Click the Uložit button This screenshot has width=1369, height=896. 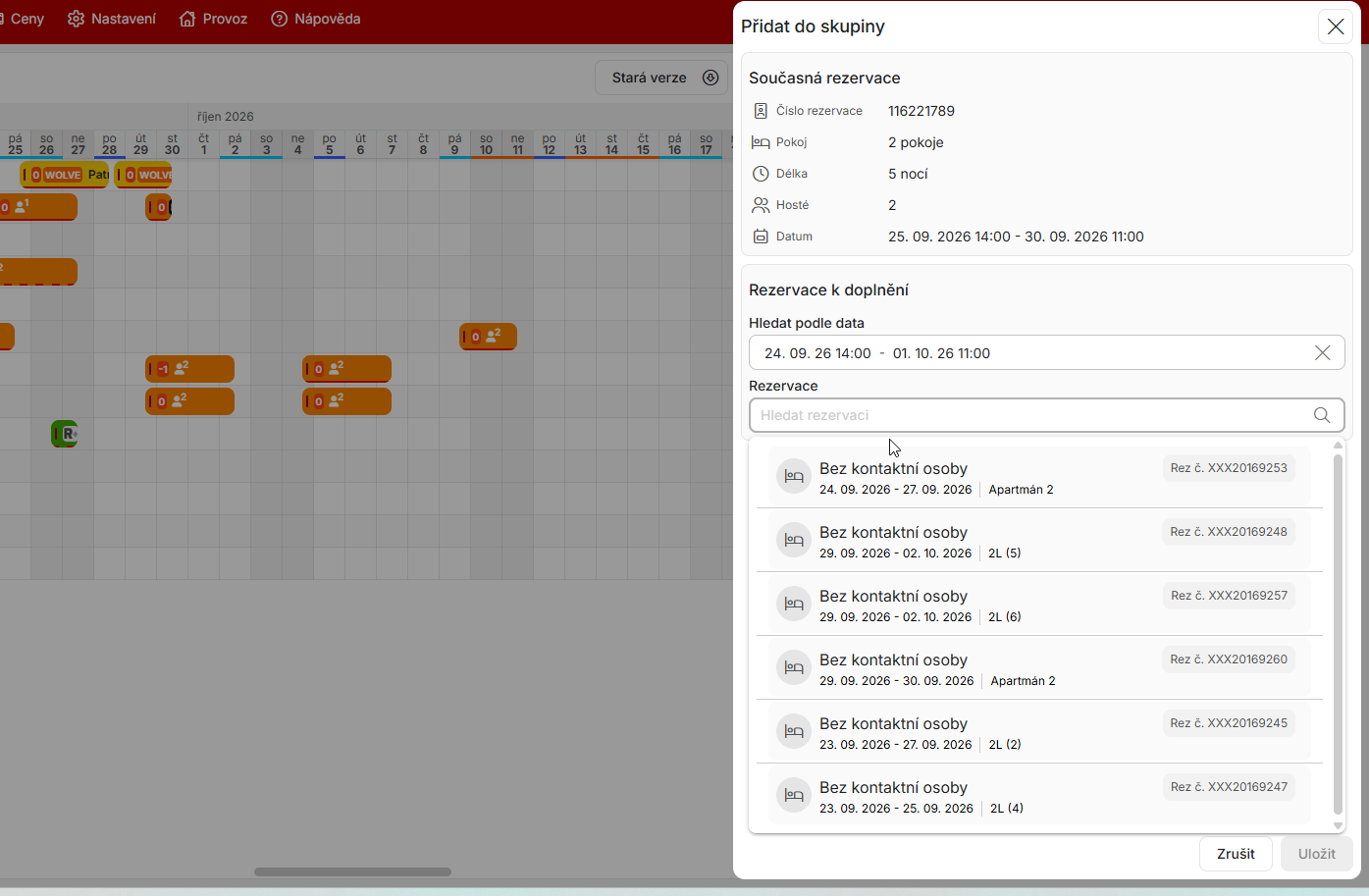[x=1316, y=854]
